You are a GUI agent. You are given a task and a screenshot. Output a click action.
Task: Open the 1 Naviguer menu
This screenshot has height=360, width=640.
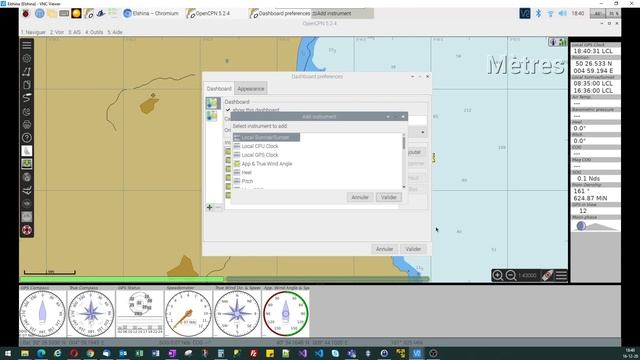pyautogui.click(x=33, y=32)
